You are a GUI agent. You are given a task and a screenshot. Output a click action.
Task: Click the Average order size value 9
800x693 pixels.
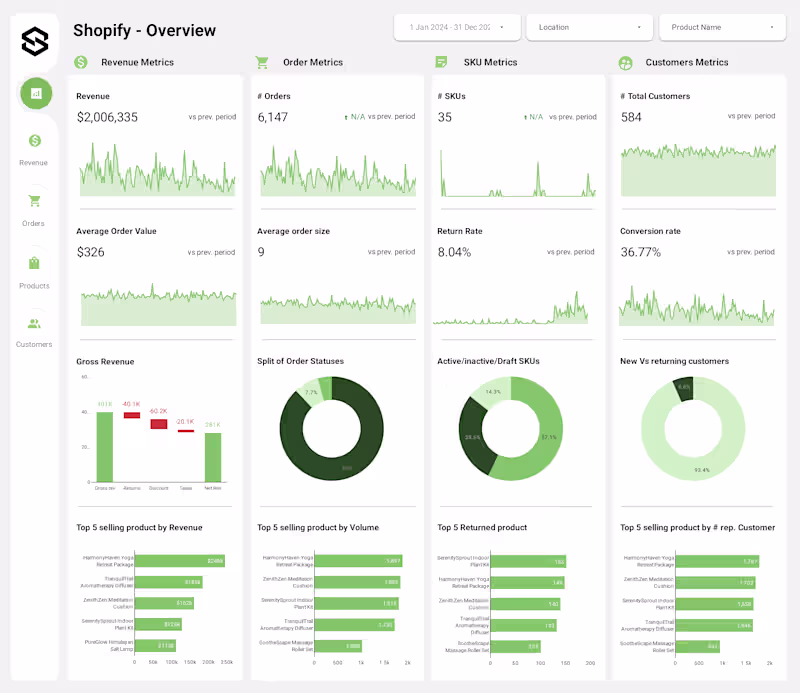click(261, 252)
